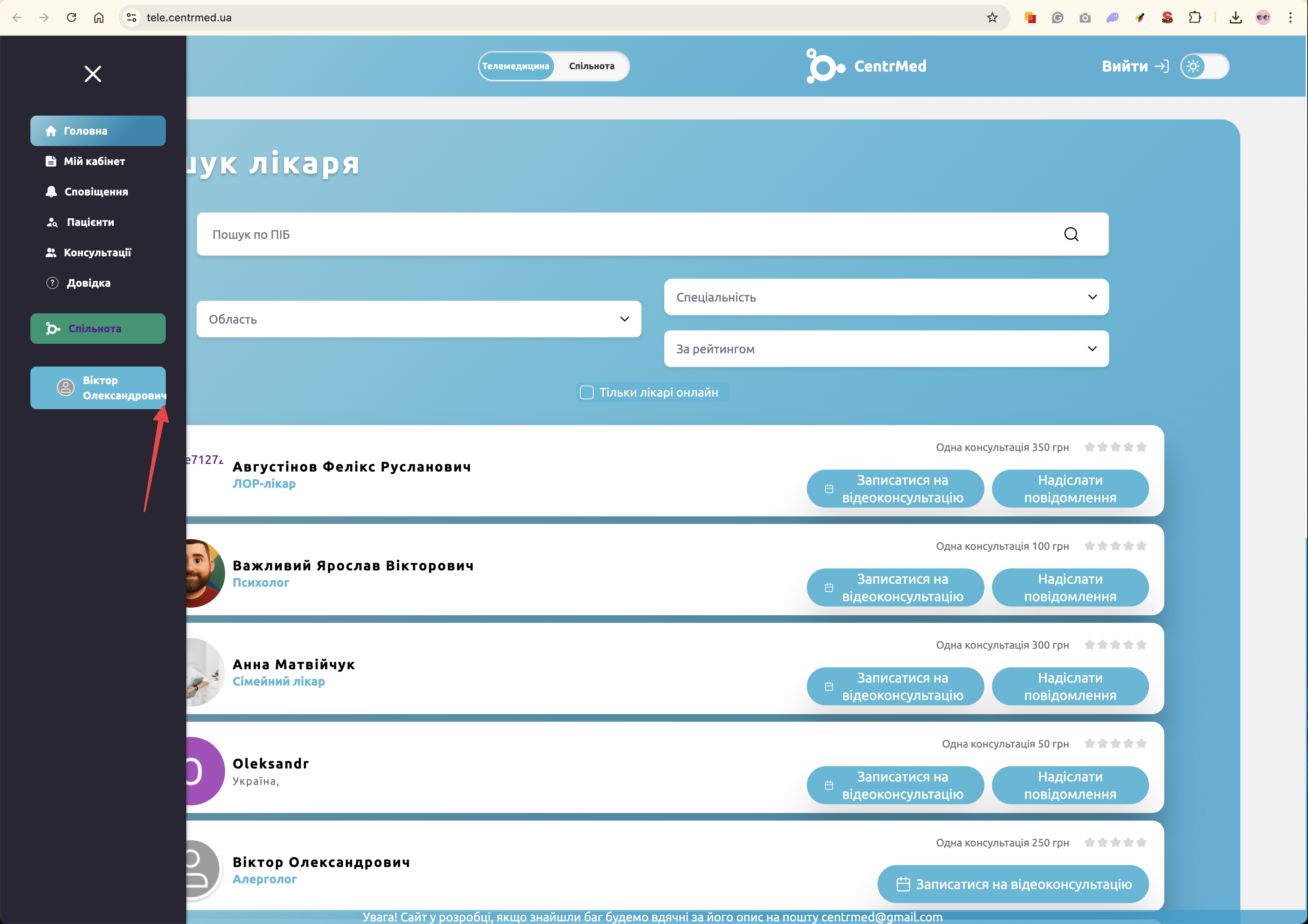The height and width of the screenshot is (924, 1308).
Task: Open browser extensions puzzle icon
Action: (1195, 17)
